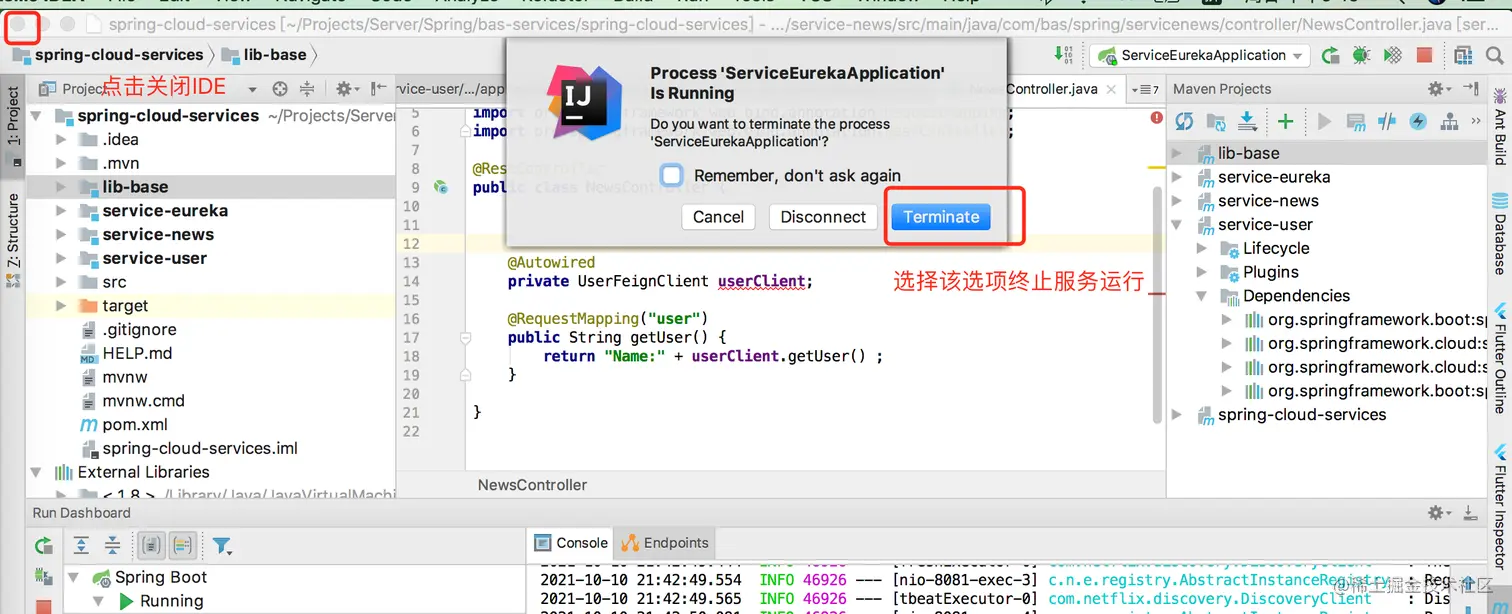Expand the target folder
Viewport: 1512px width, 614px height.
62,306
